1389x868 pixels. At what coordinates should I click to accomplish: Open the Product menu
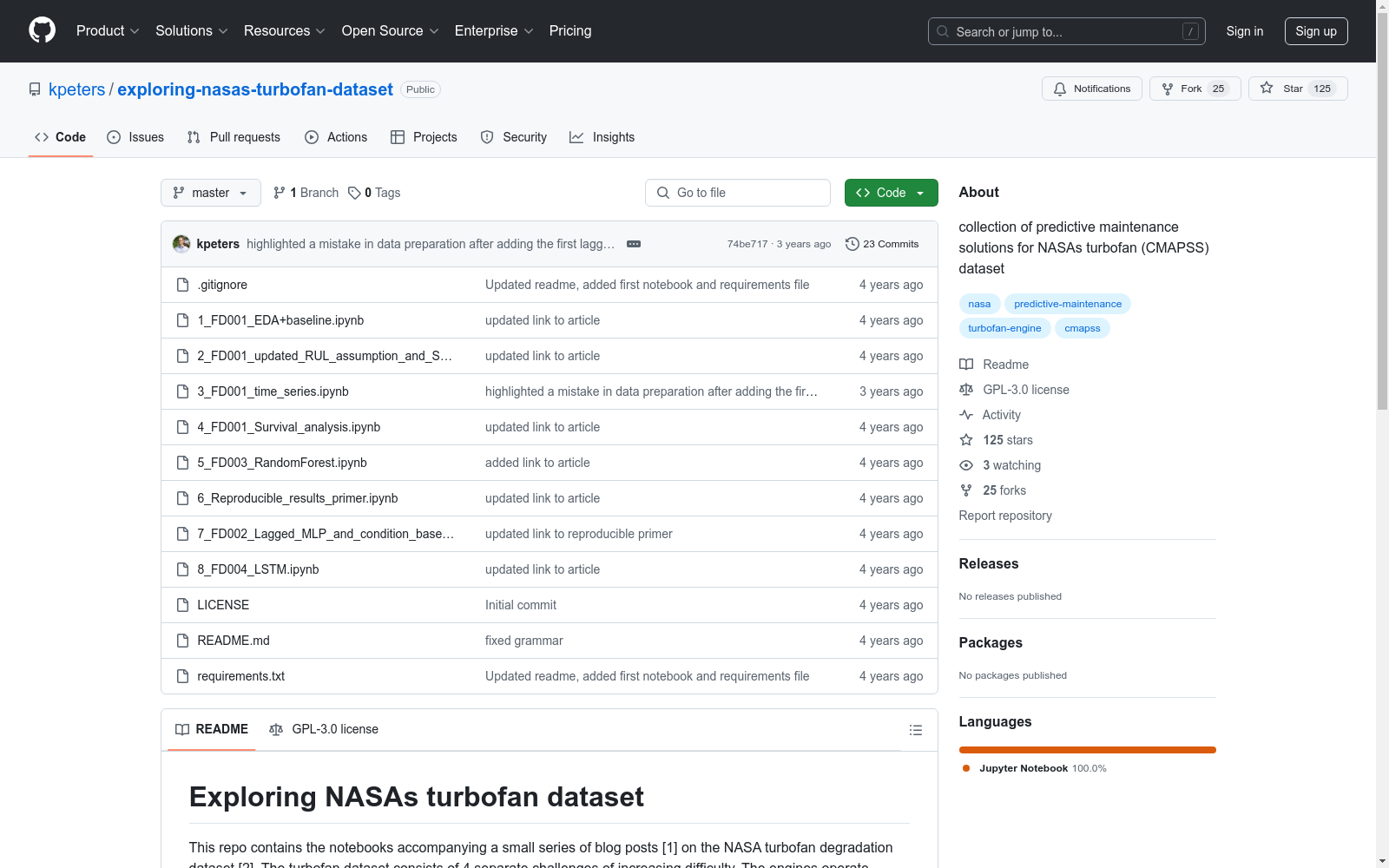(x=108, y=30)
